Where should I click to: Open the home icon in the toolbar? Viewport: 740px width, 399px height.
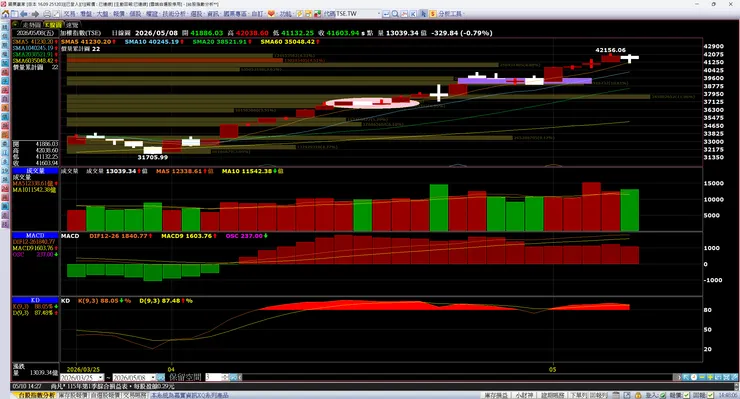[5, 14]
